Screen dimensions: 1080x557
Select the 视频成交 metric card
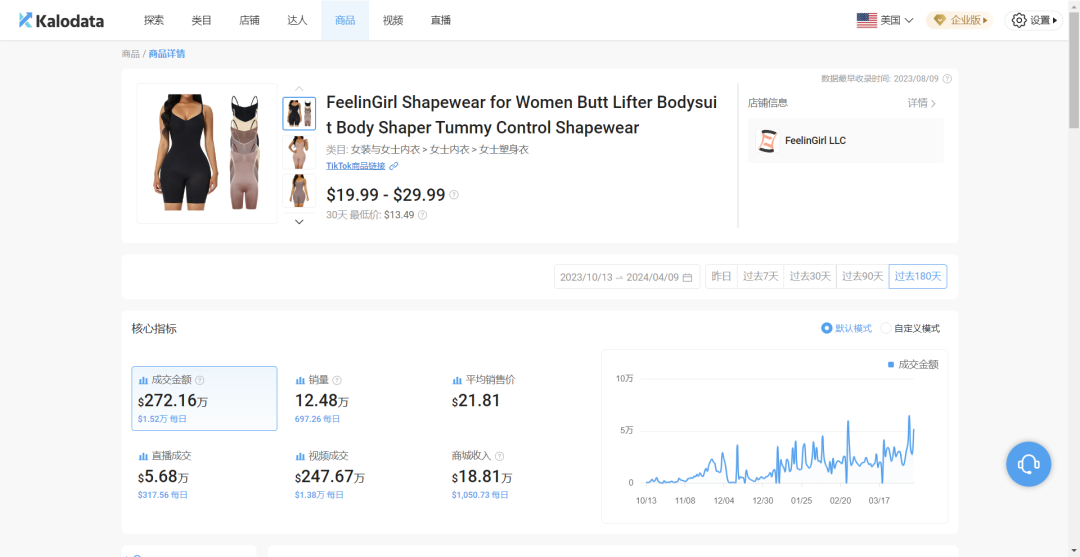tap(362, 474)
